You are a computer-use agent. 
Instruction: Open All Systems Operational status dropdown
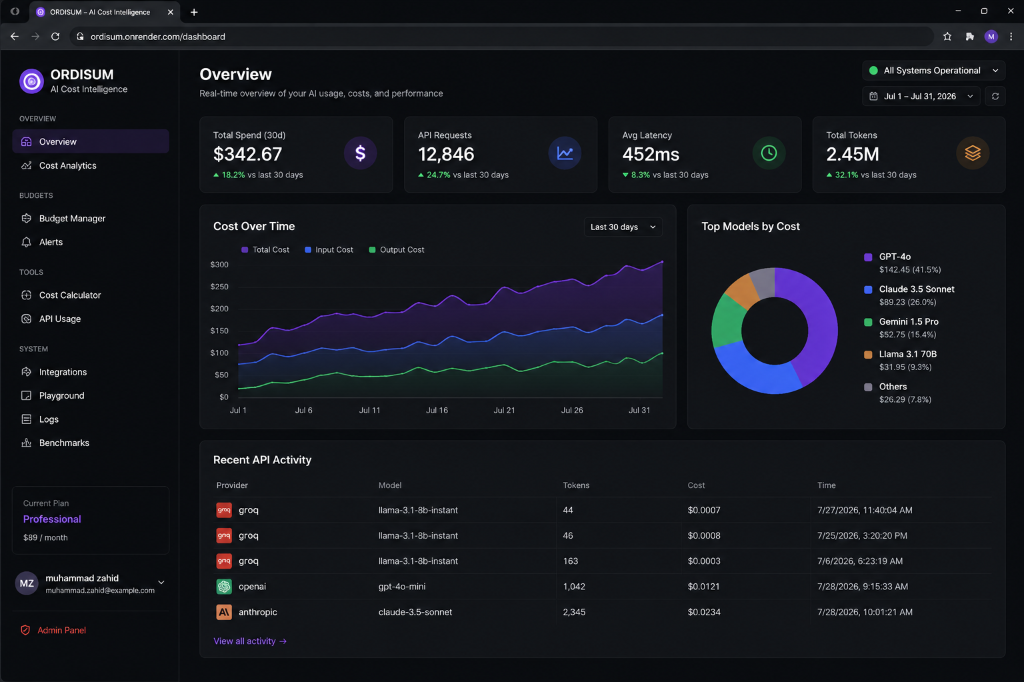click(933, 71)
